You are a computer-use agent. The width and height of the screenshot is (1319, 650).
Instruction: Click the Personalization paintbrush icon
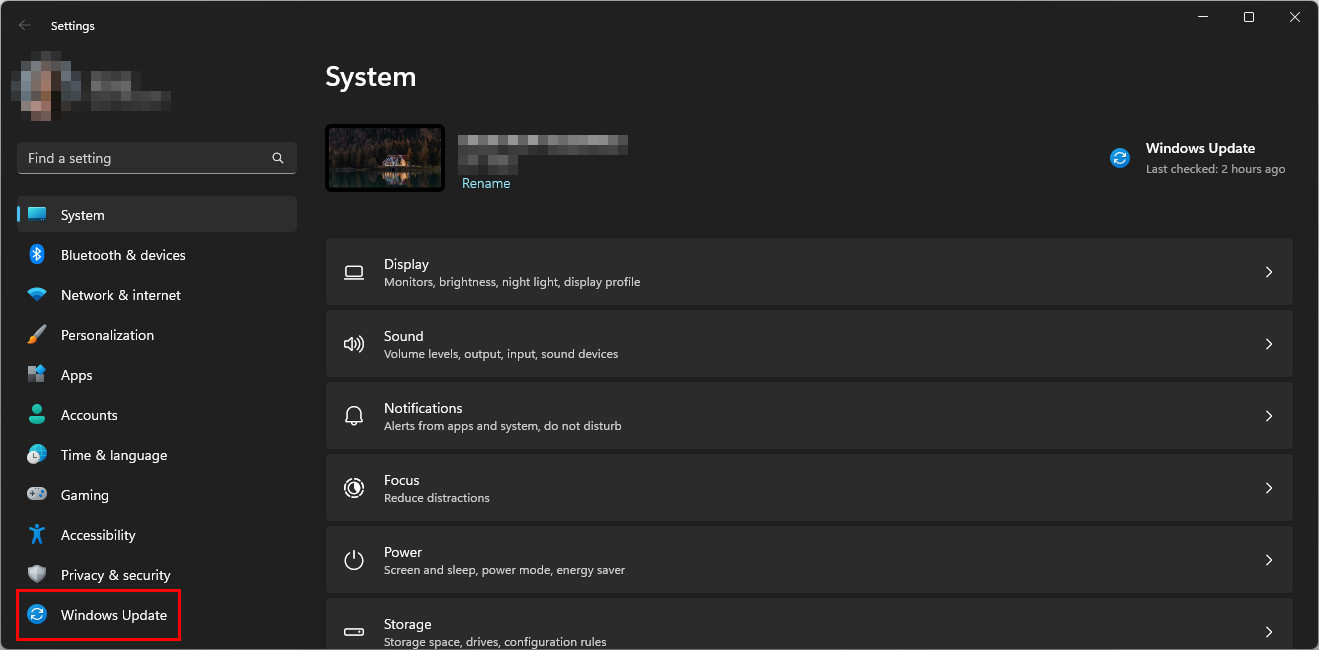point(37,335)
